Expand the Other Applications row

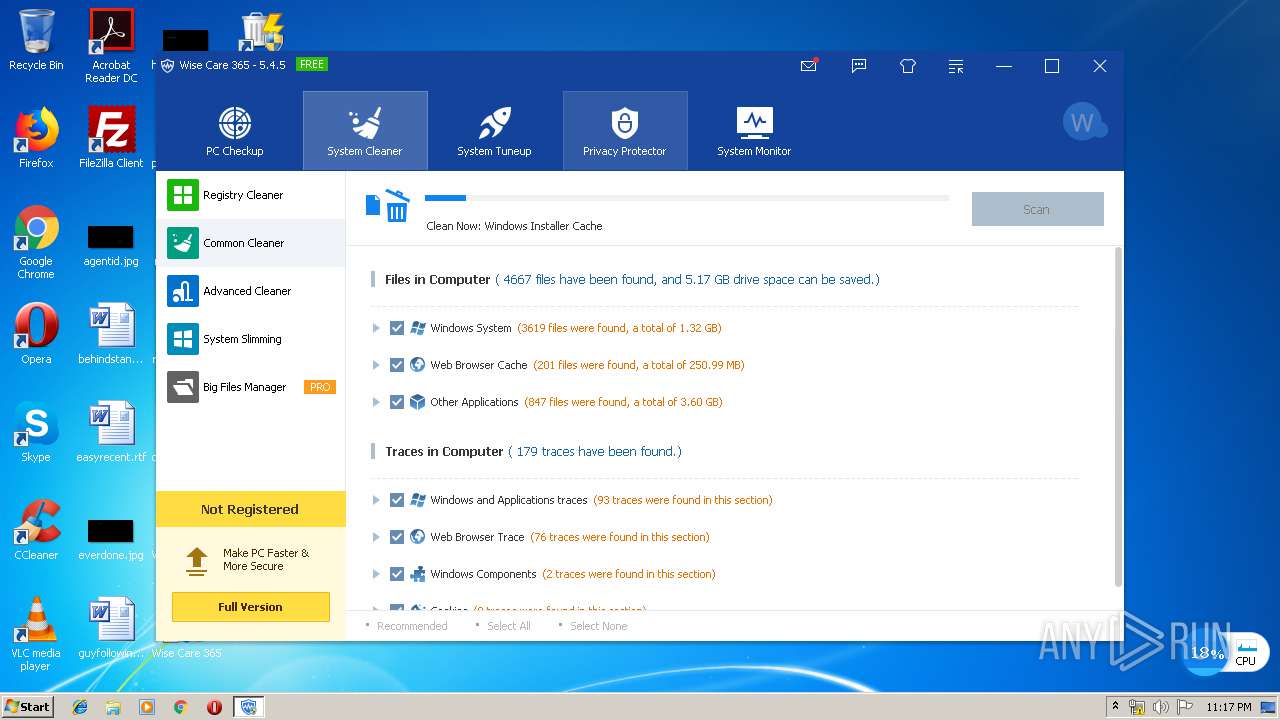(376, 402)
